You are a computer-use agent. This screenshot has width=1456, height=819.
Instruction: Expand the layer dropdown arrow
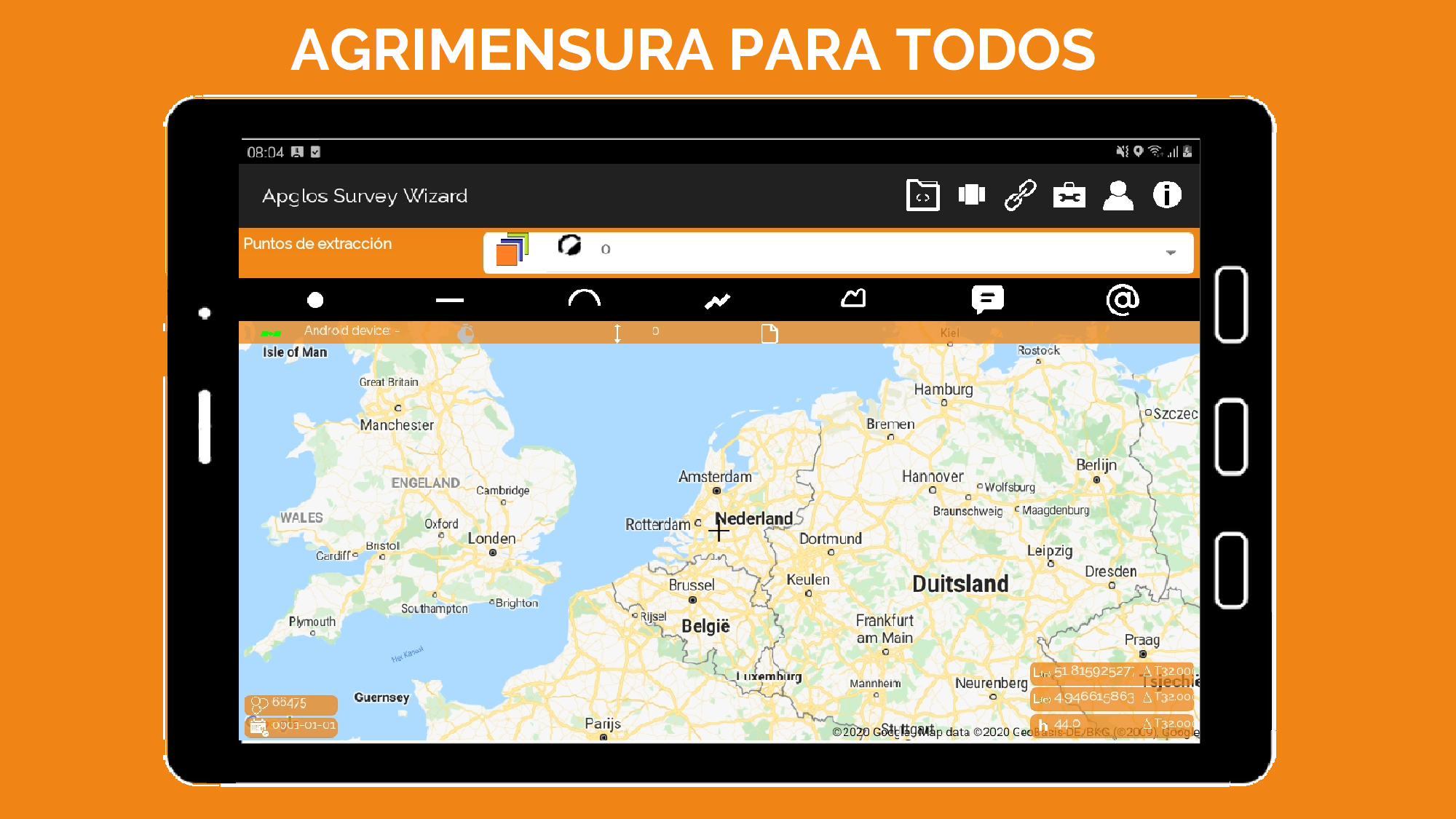pyautogui.click(x=1171, y=253)
